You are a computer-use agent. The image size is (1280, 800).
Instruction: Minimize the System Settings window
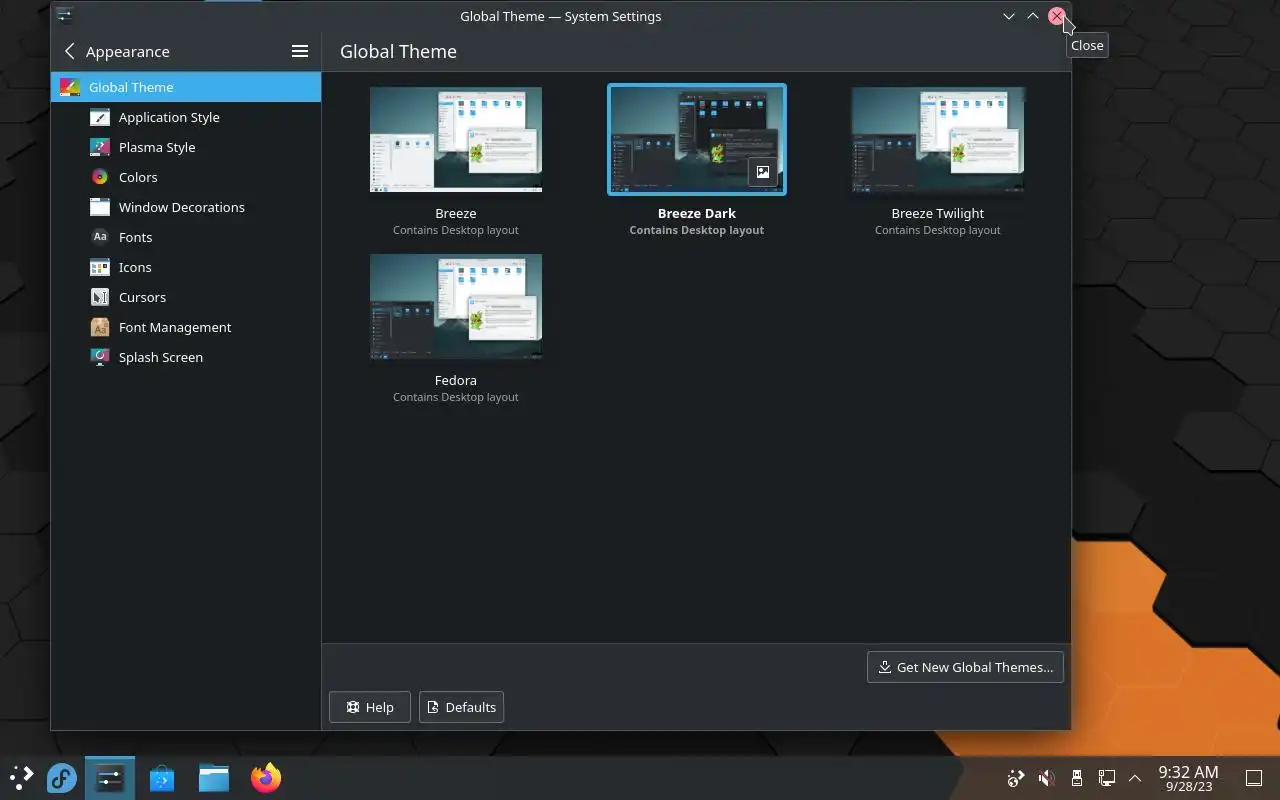point(1009,16)
